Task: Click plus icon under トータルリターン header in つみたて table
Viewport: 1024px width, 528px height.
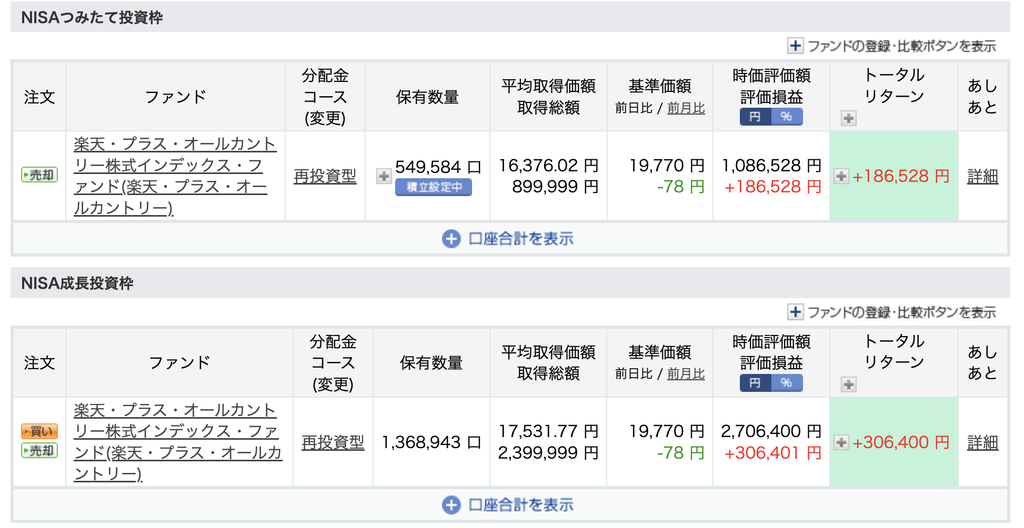Action: (848, 118)
